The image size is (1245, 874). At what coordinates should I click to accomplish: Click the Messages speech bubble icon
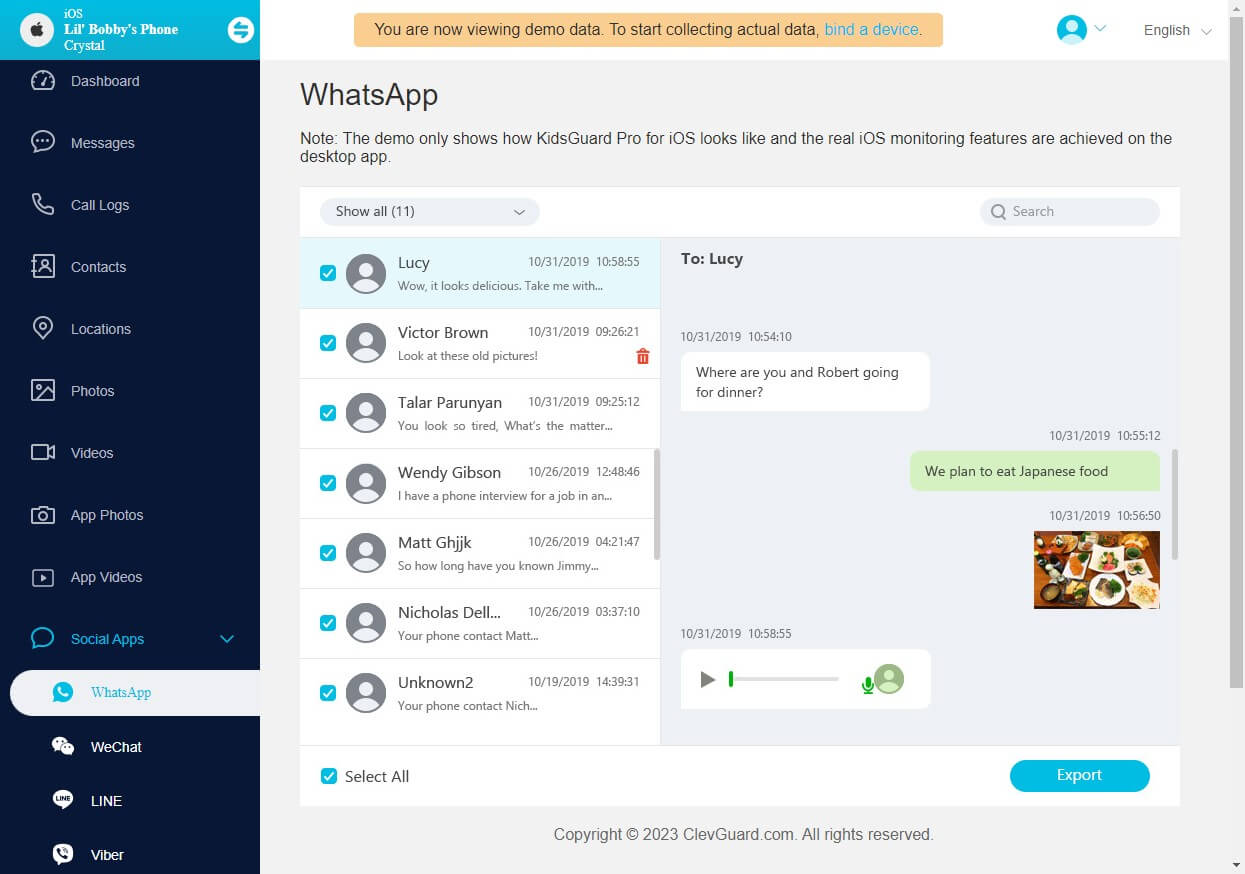click(43, 143)
